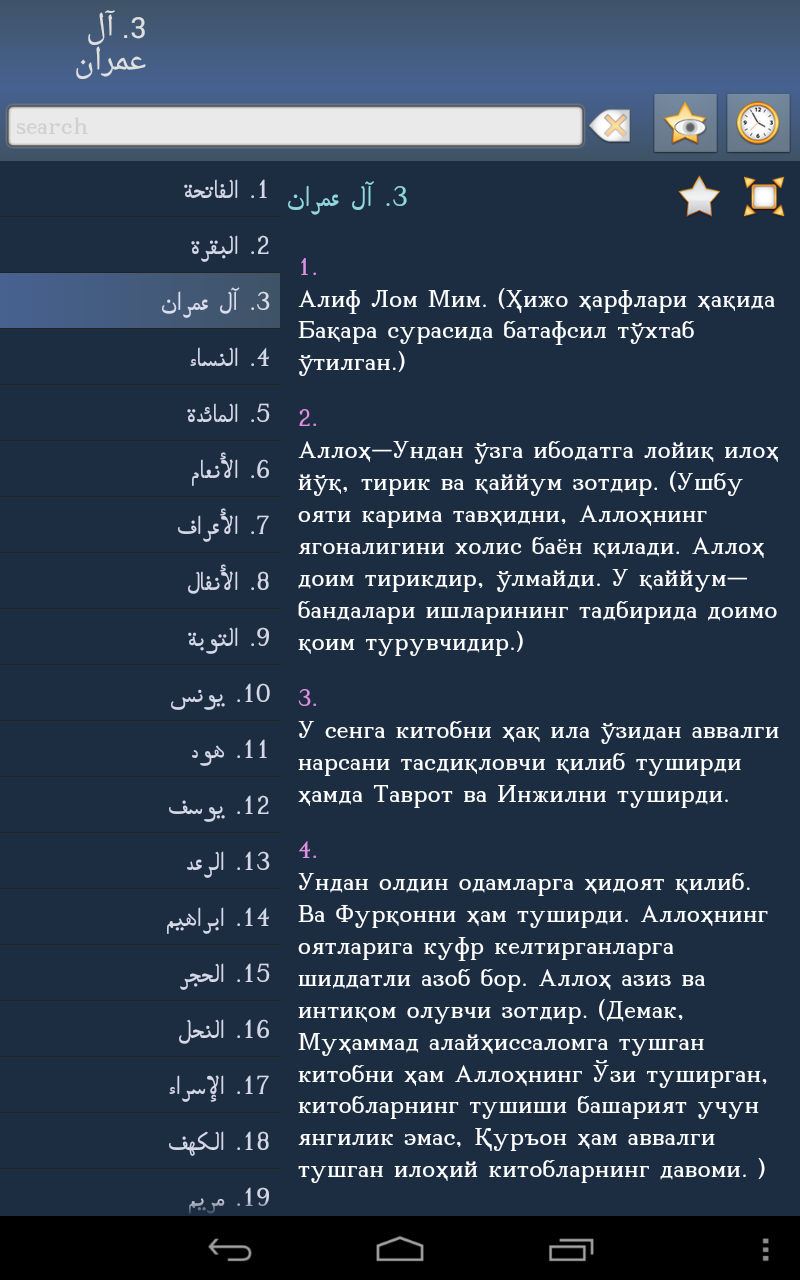Tap the sura heading '3. آل عمران' in reading pane
The height and width of the screenshot is (1280, 800).
(x=347, y=197)
